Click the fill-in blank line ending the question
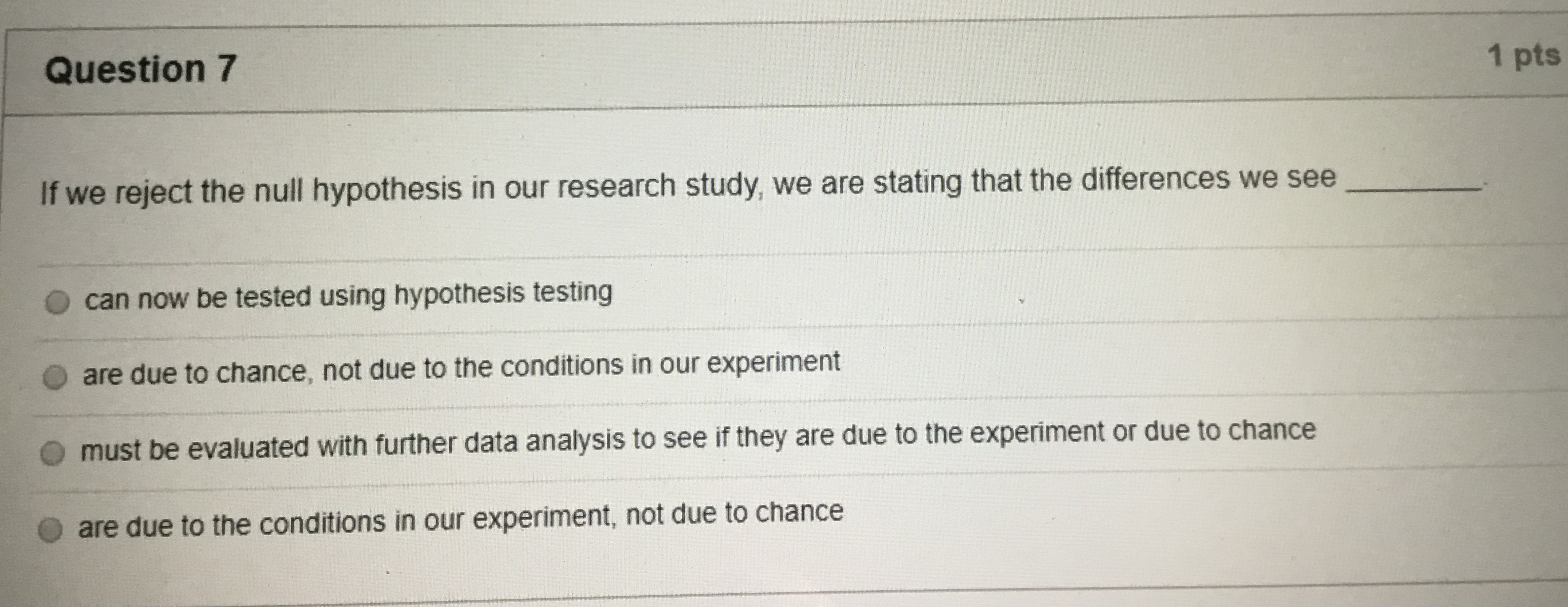 click(x=1414, y=187)
